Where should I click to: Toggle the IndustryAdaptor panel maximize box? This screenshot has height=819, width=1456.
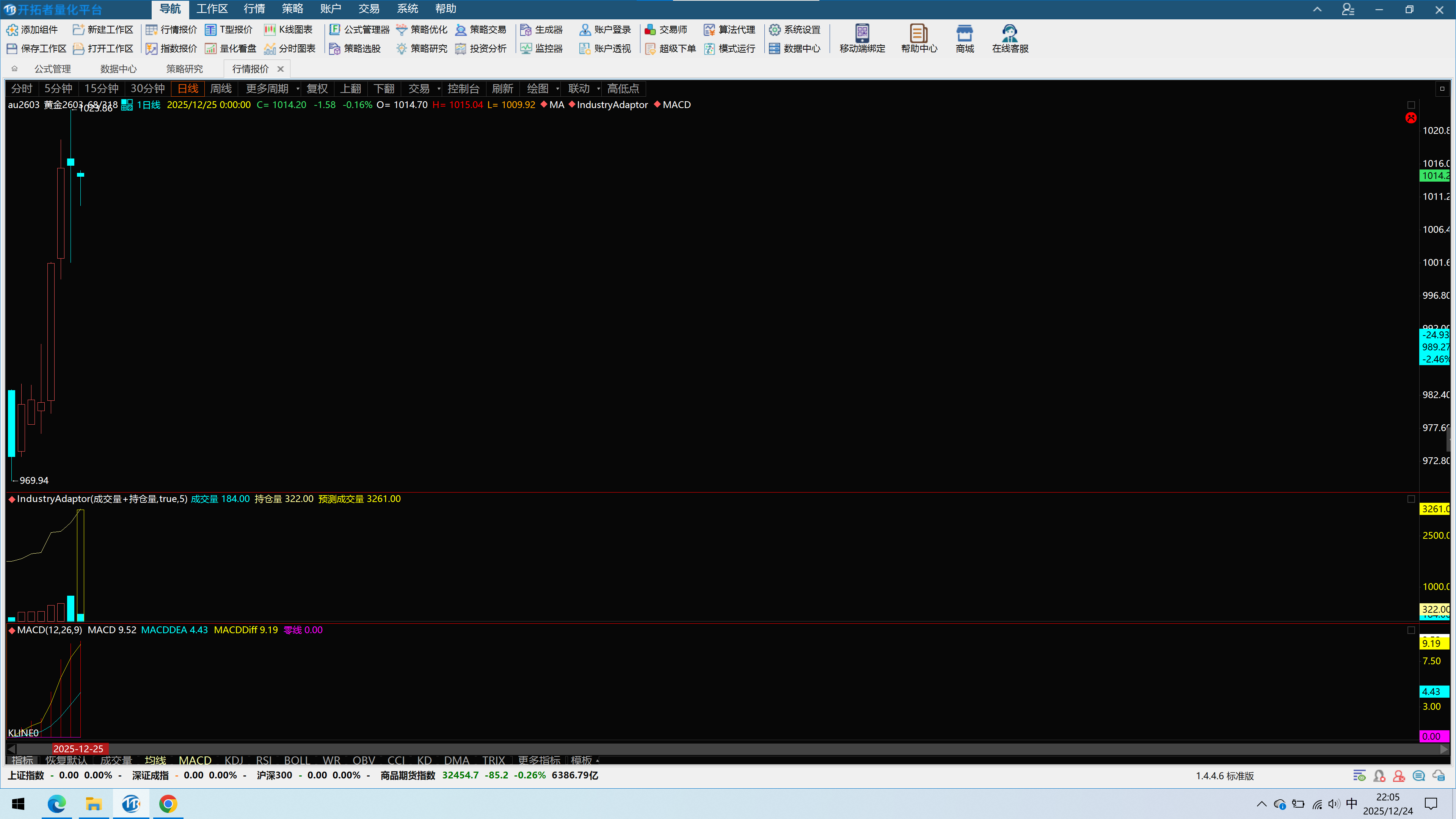point(1411,499)
